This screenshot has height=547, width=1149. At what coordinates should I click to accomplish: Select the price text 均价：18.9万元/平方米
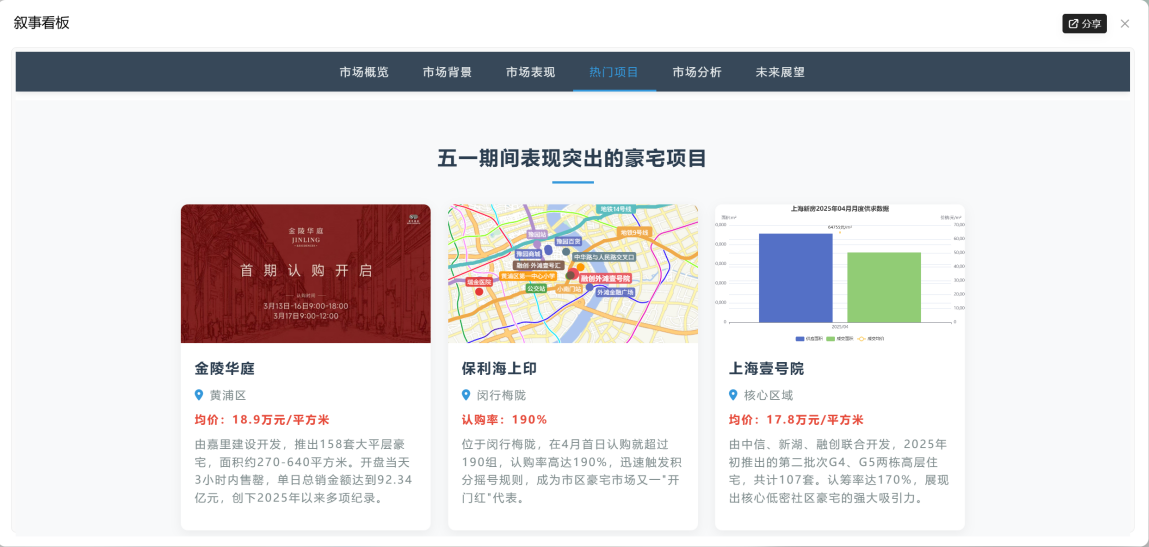(262, 420)
